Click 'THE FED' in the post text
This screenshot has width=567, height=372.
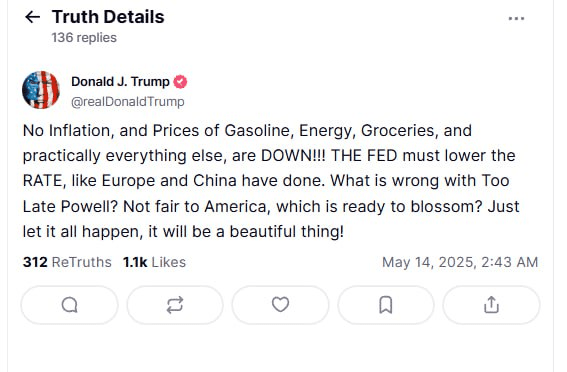pos(364,156)
